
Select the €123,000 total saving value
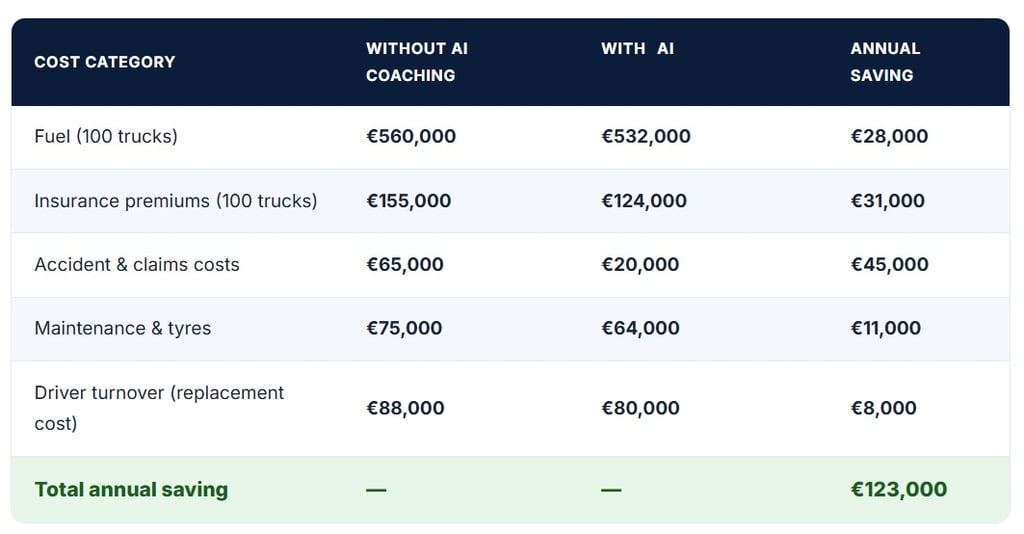click(x=898, y=490)
